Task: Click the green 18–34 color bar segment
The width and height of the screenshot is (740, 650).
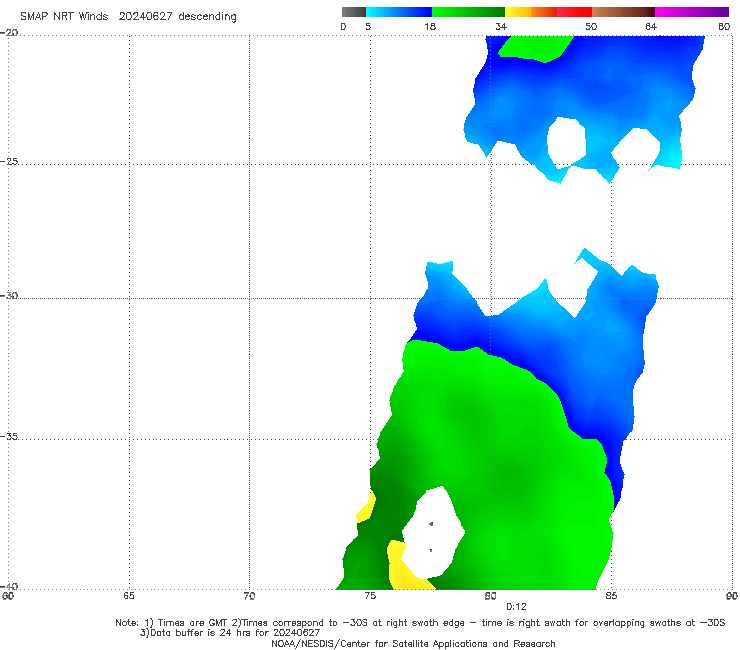Action: tap(468, 12)
